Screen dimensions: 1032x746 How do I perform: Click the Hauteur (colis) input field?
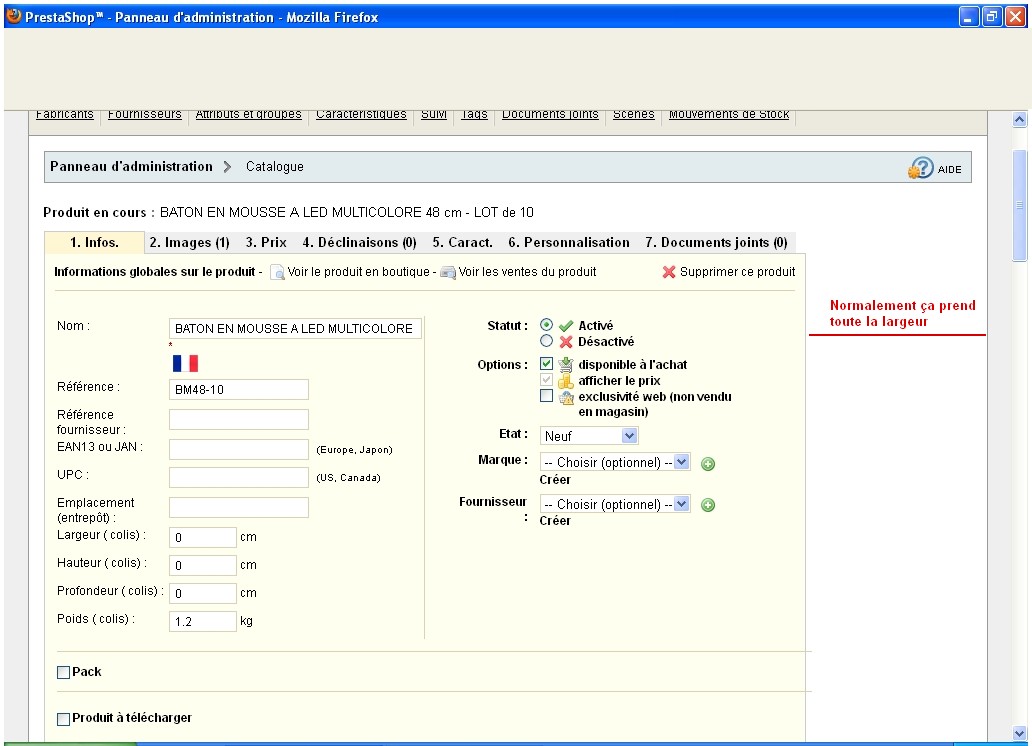point(202,566)
